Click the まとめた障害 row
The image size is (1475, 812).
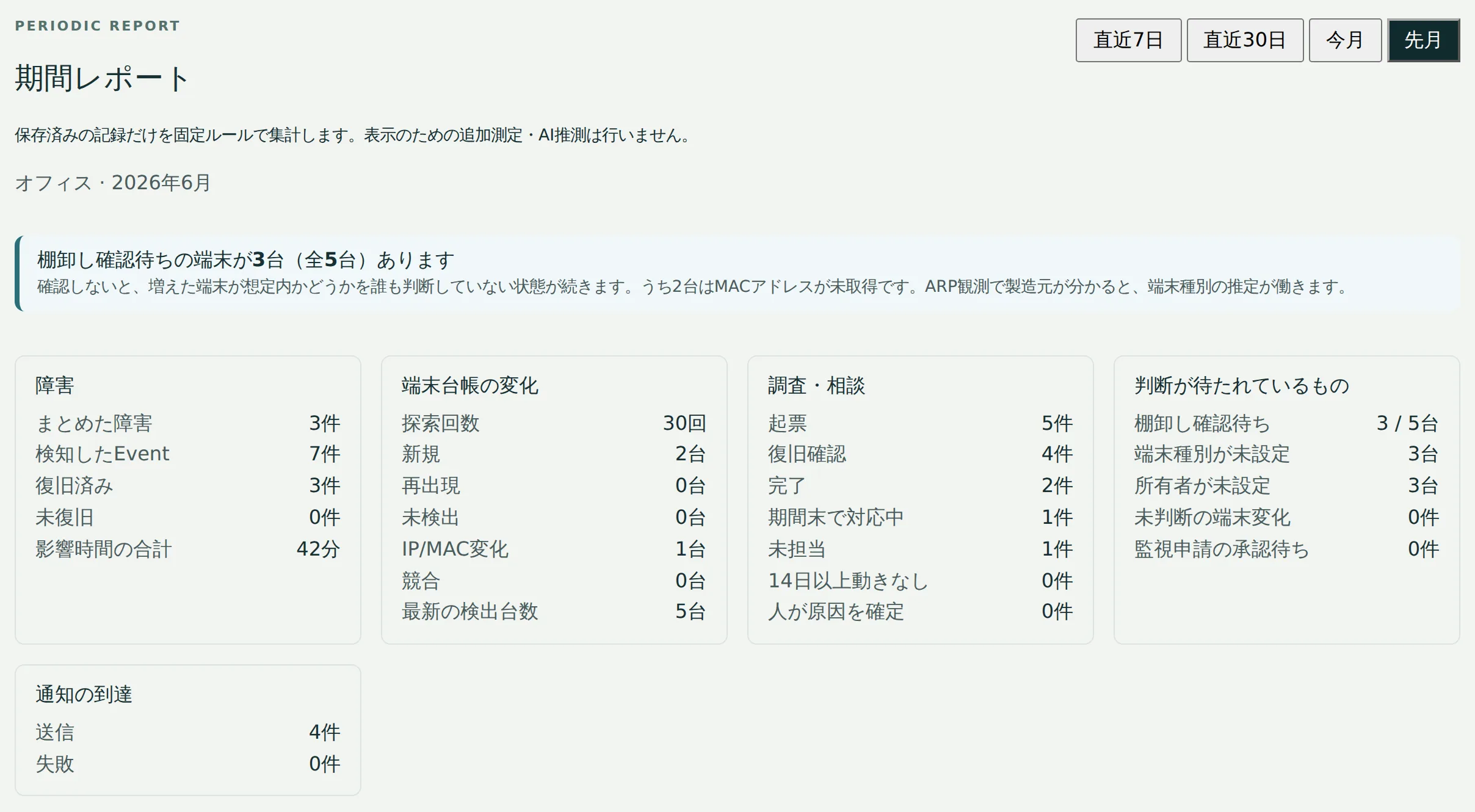click(188, 423)
